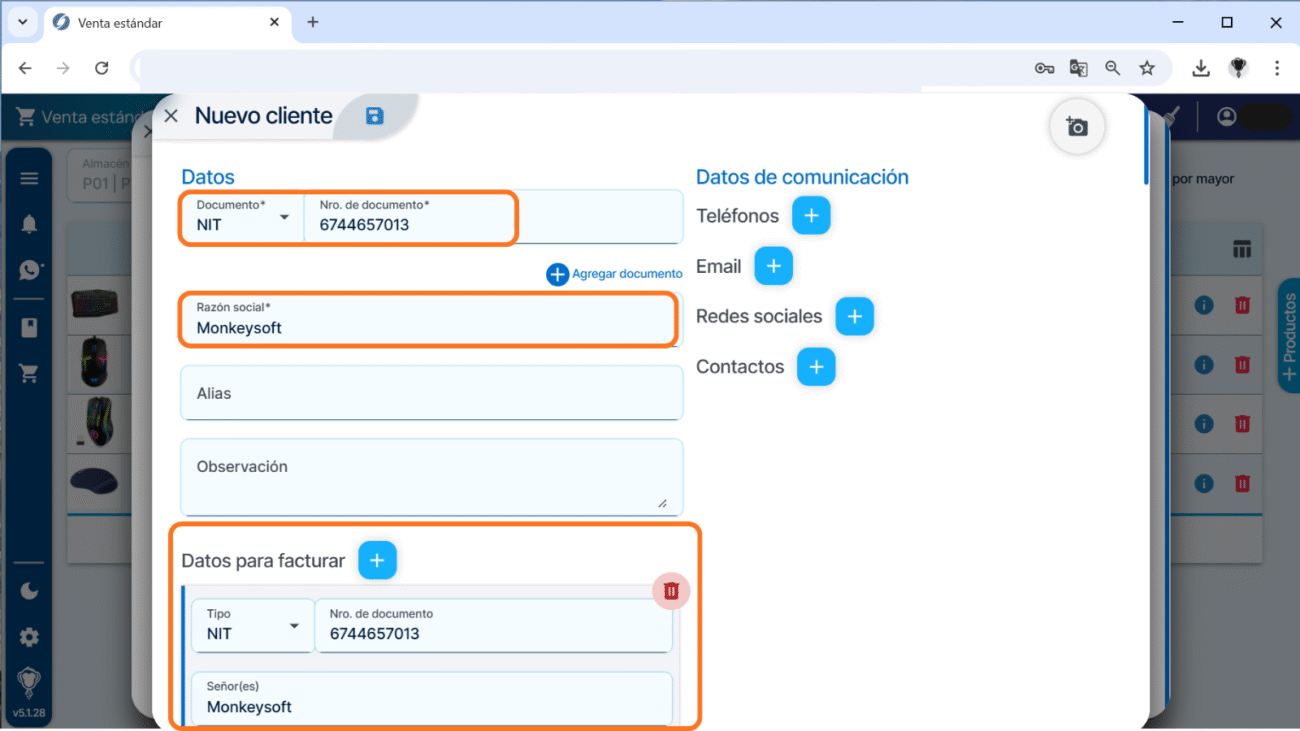Close the Nuevo cliente dialog
The image size is (1300, 731).
point(171,116)
